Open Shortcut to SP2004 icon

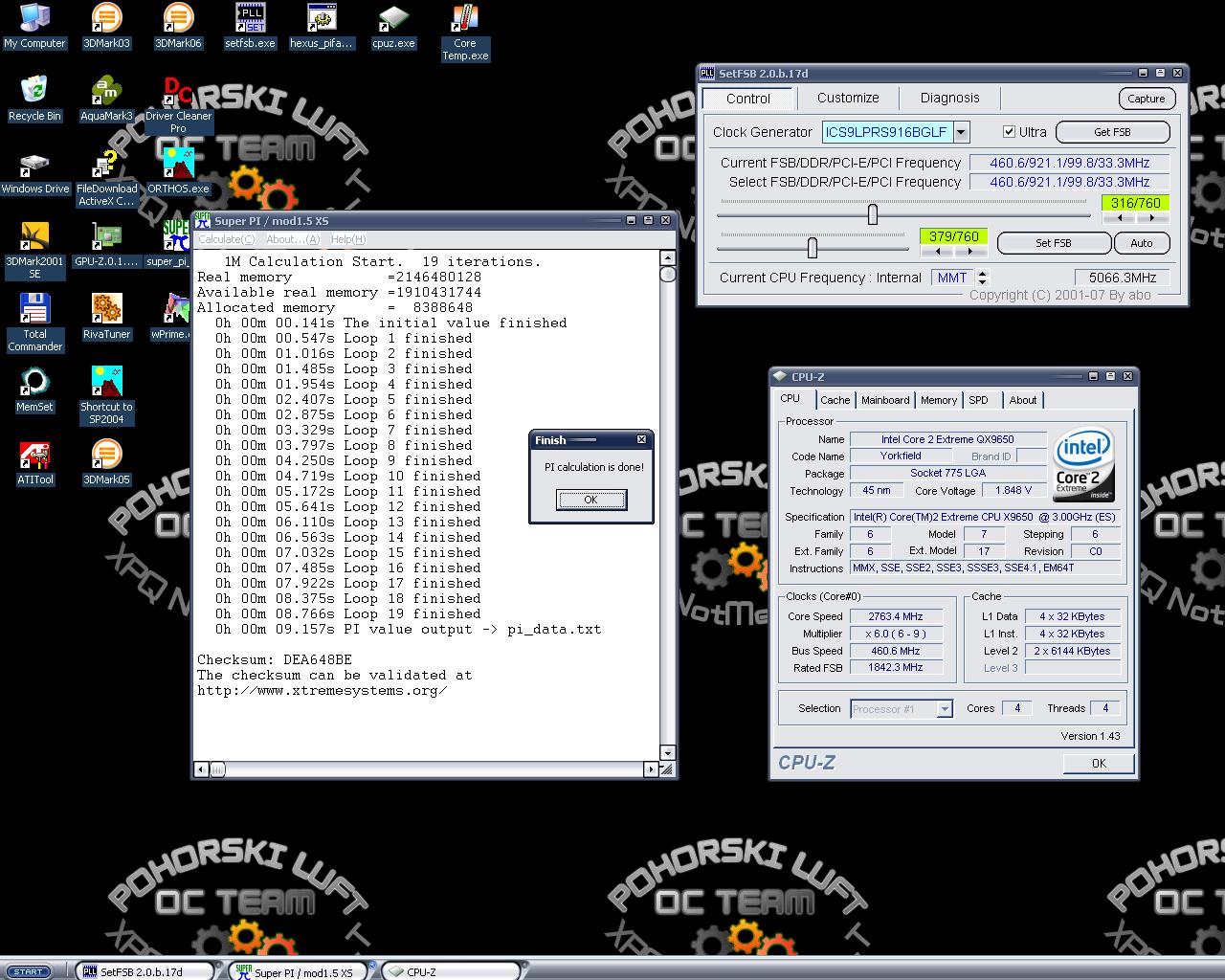[x=106, y=396]
